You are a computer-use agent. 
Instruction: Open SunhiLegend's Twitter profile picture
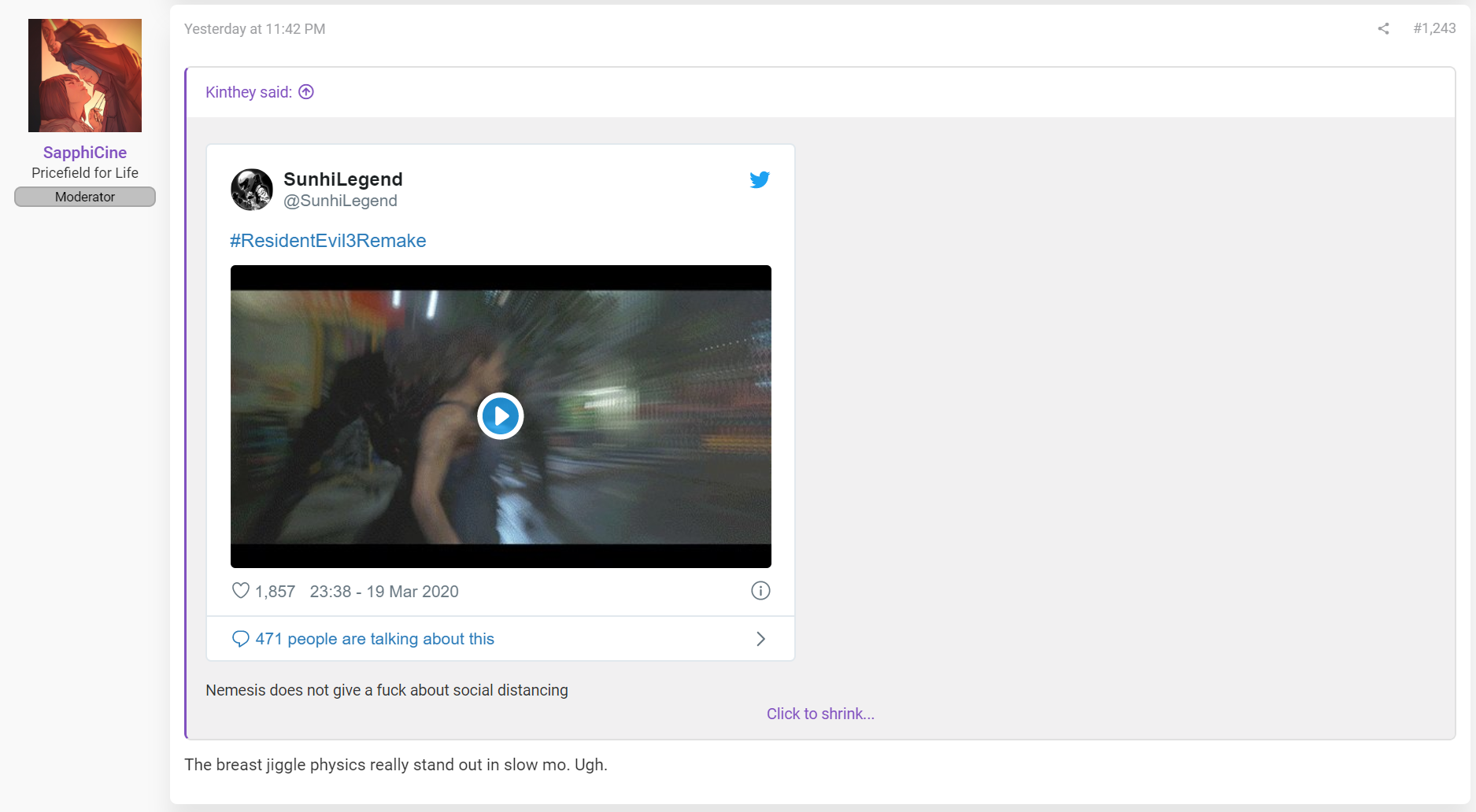click(x=252, y=190)
